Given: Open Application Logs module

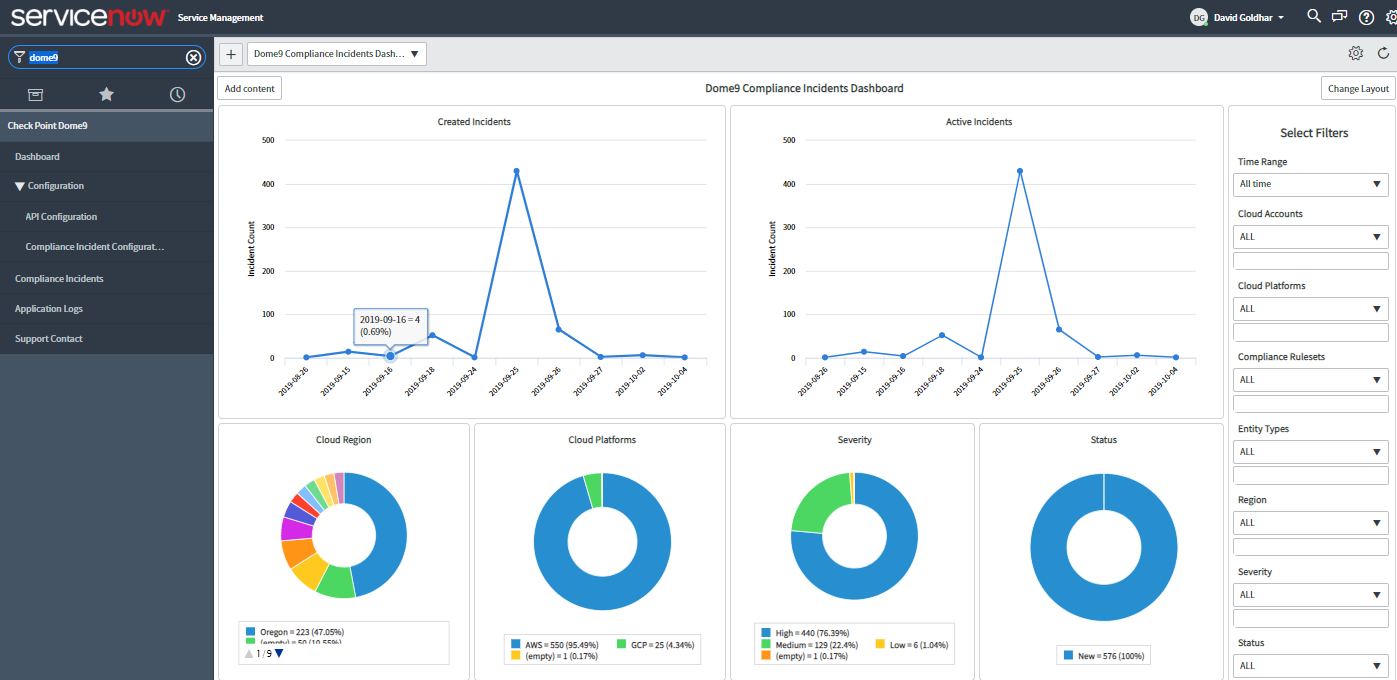Looking at the screenshot, I should tap(107, 309).
